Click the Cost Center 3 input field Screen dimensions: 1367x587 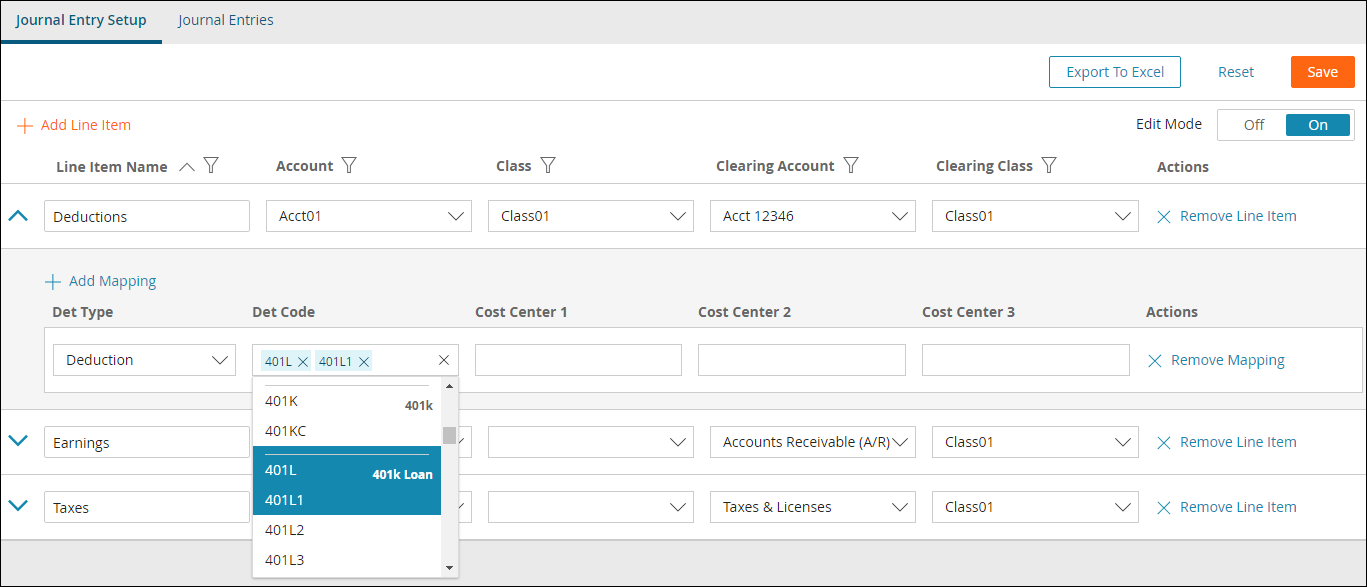[1026, 360]
